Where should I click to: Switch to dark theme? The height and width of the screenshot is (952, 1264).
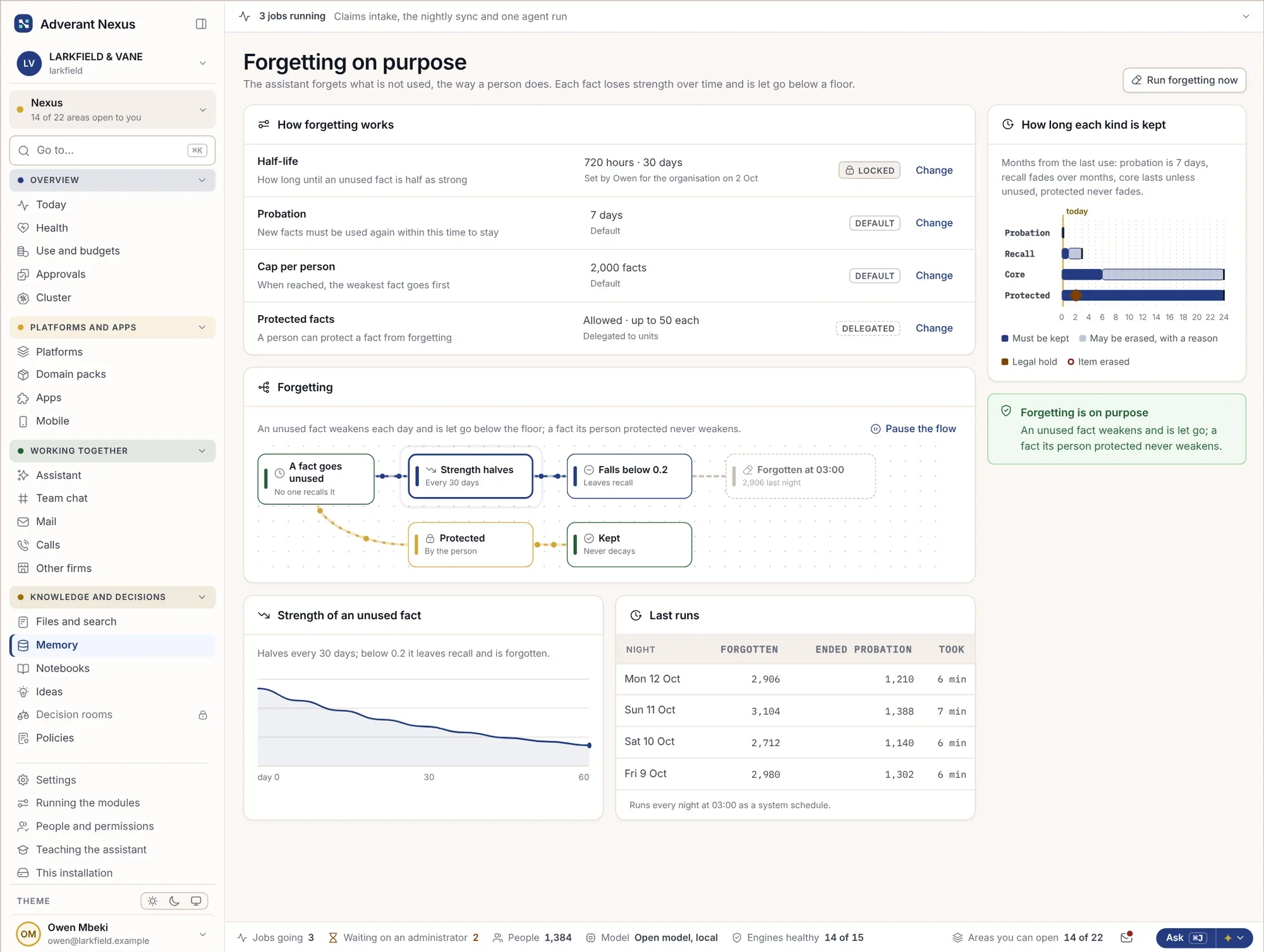click(174, 901)
